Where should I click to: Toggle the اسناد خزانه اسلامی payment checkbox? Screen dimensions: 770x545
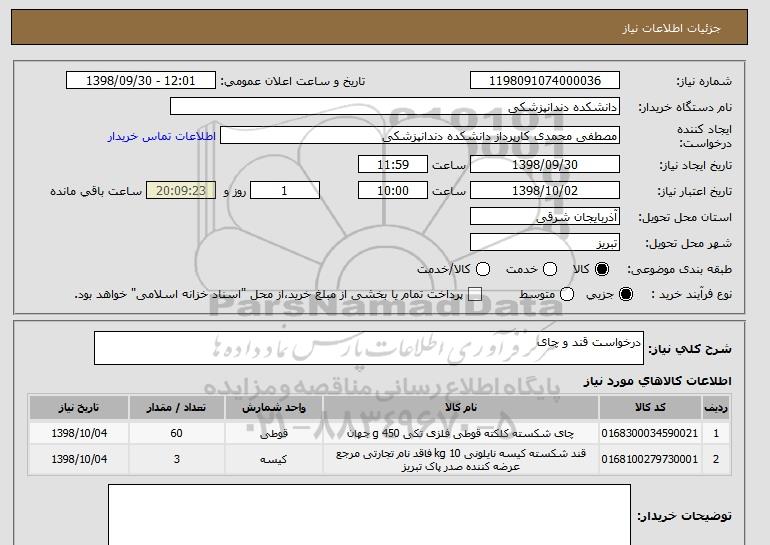click(475, 294)
